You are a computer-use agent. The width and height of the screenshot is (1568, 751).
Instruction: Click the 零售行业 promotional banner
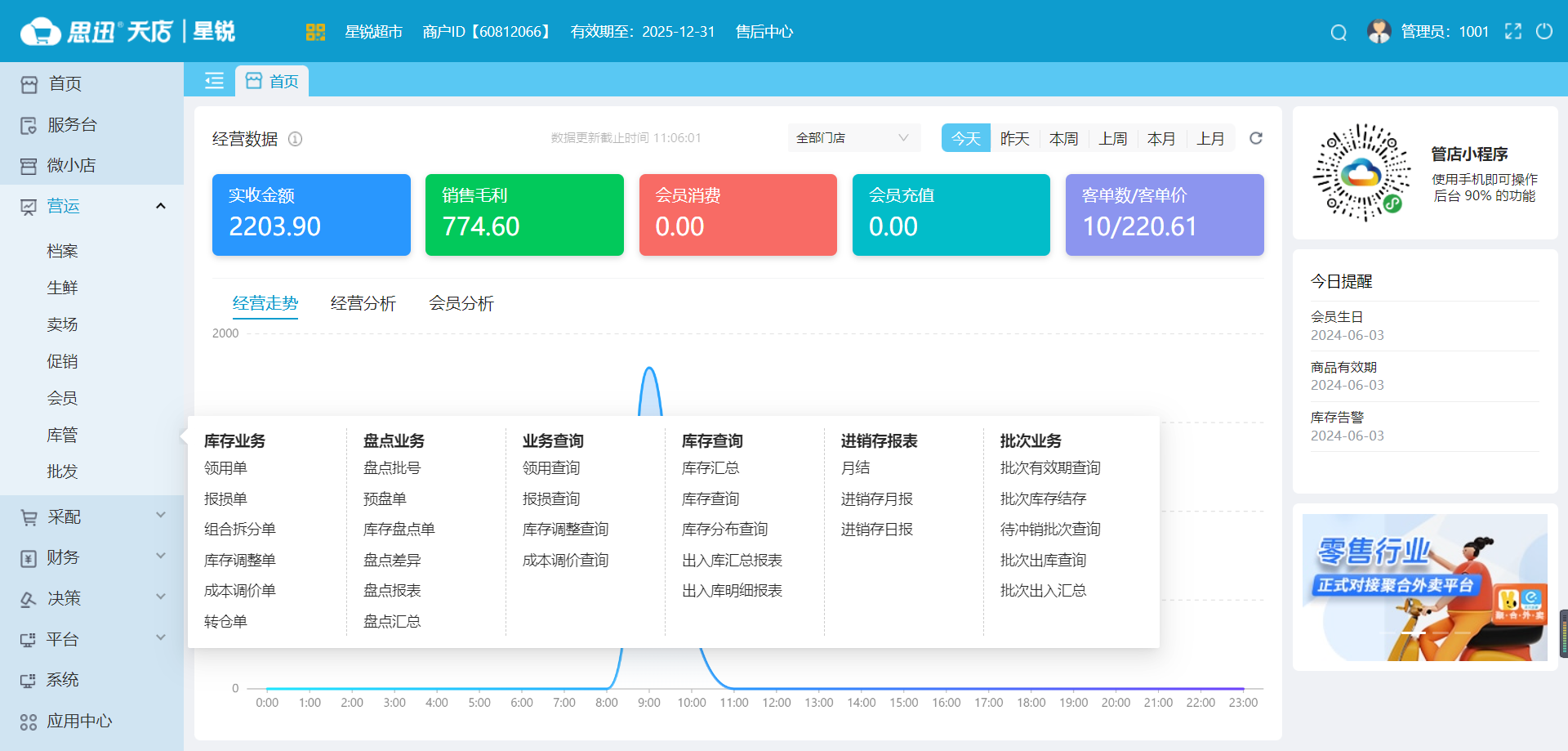point(1424,588)
